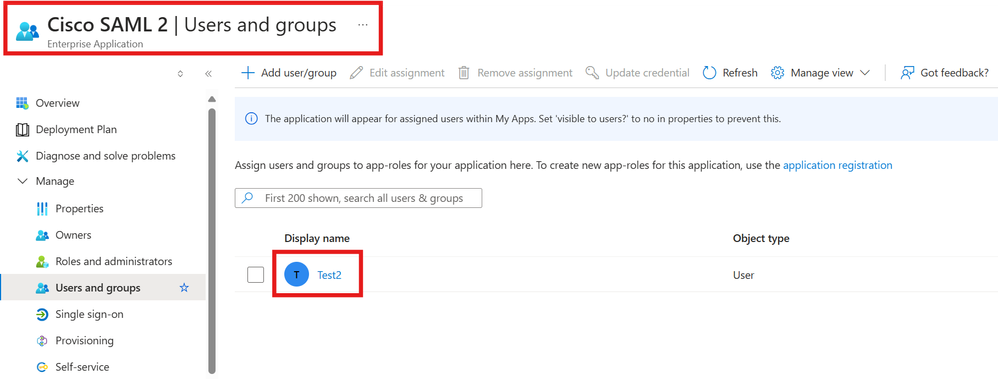Open the Deployment Plan book icon

click(x=22, y=129)
